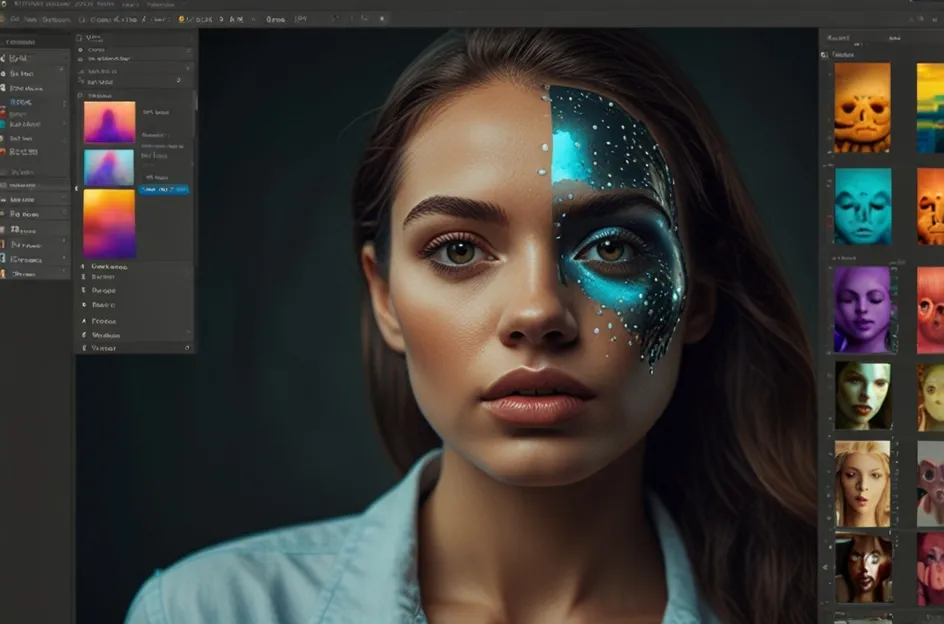Apply the blonde woman portrait preset
The height and width of the screenshot is (624, 944).
862,484
